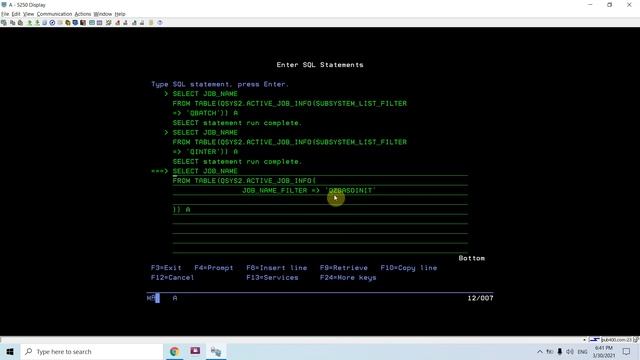This screenshot has width=640, height=360.
Task: Place cursor on the 'SELECT JOB_NAME' input line
Action: coord(320,171)
